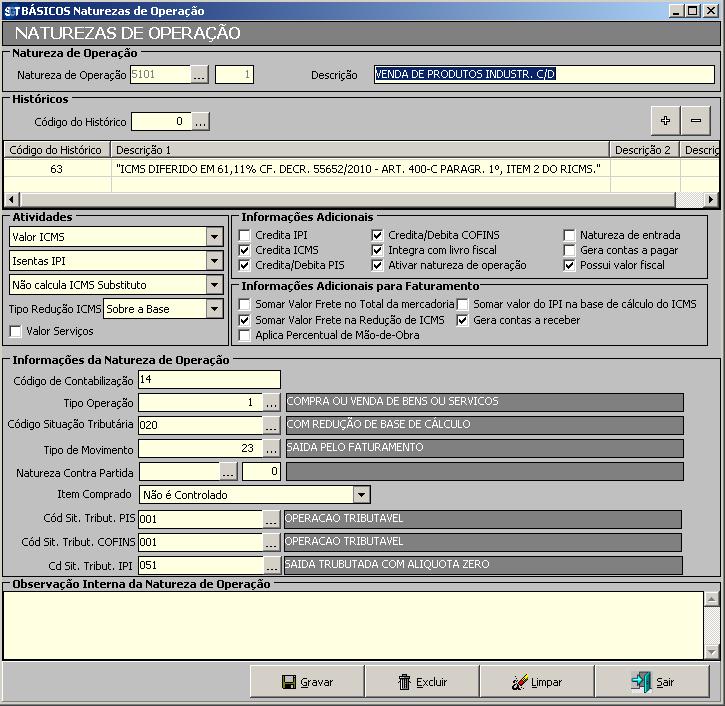This screenshot has height=706, width=725.
Task: Open Tipo Operação lookup ellipsis button
Action: point(271,402)
